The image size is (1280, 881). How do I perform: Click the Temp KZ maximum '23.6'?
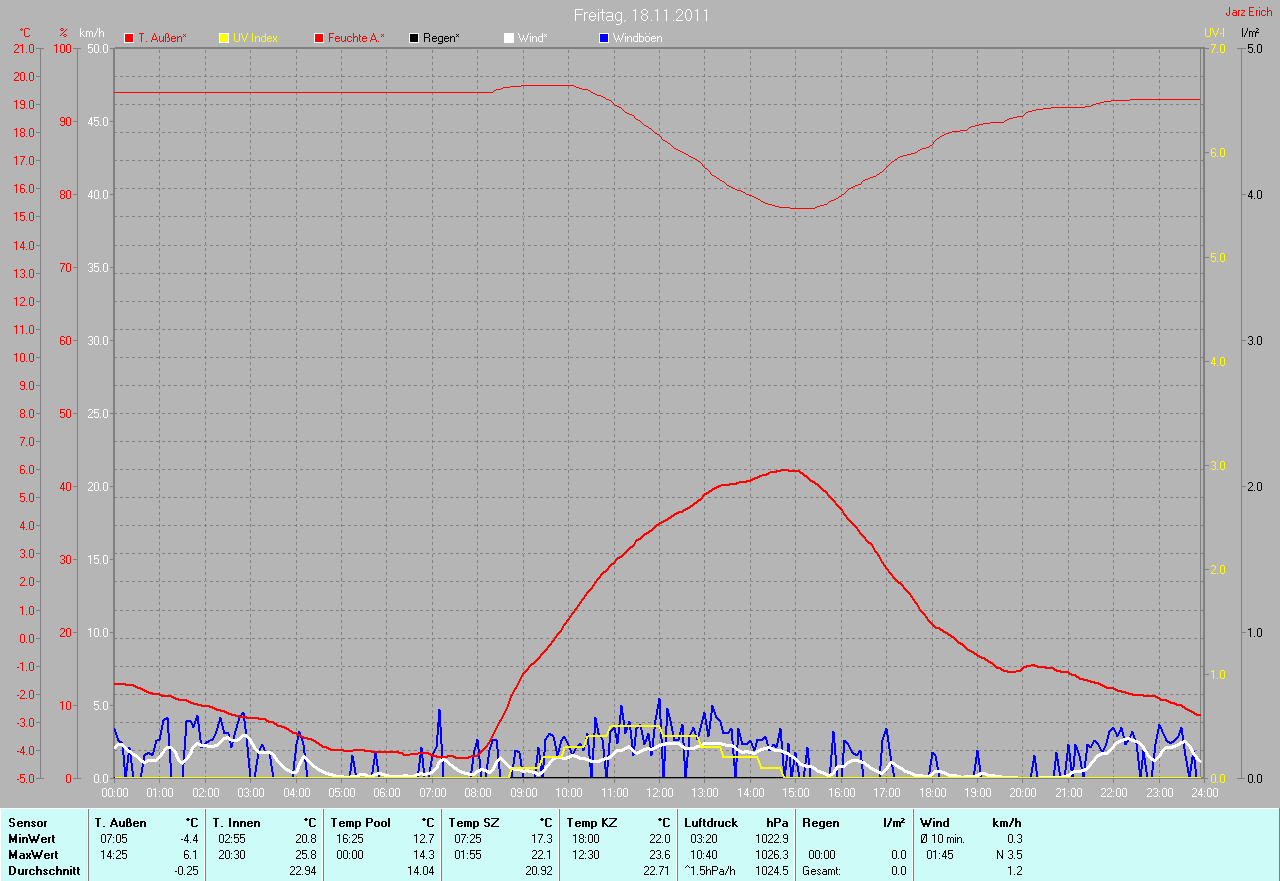(x=660, y=855)
